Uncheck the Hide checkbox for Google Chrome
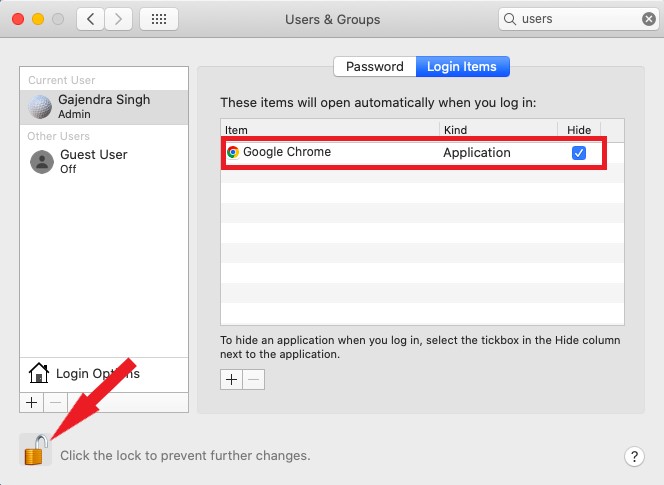 click(x=578, y=153)
